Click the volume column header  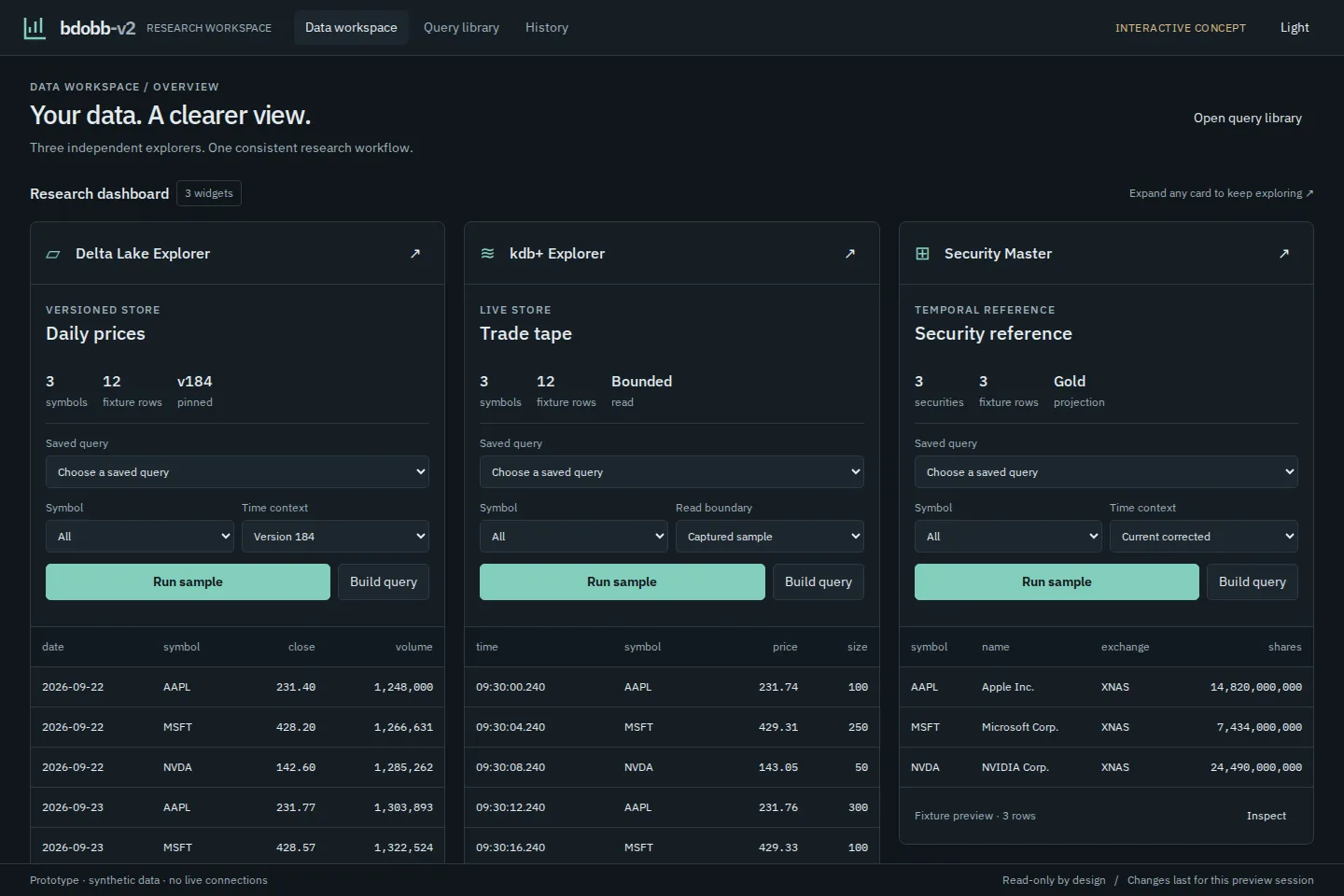(414, 647)
